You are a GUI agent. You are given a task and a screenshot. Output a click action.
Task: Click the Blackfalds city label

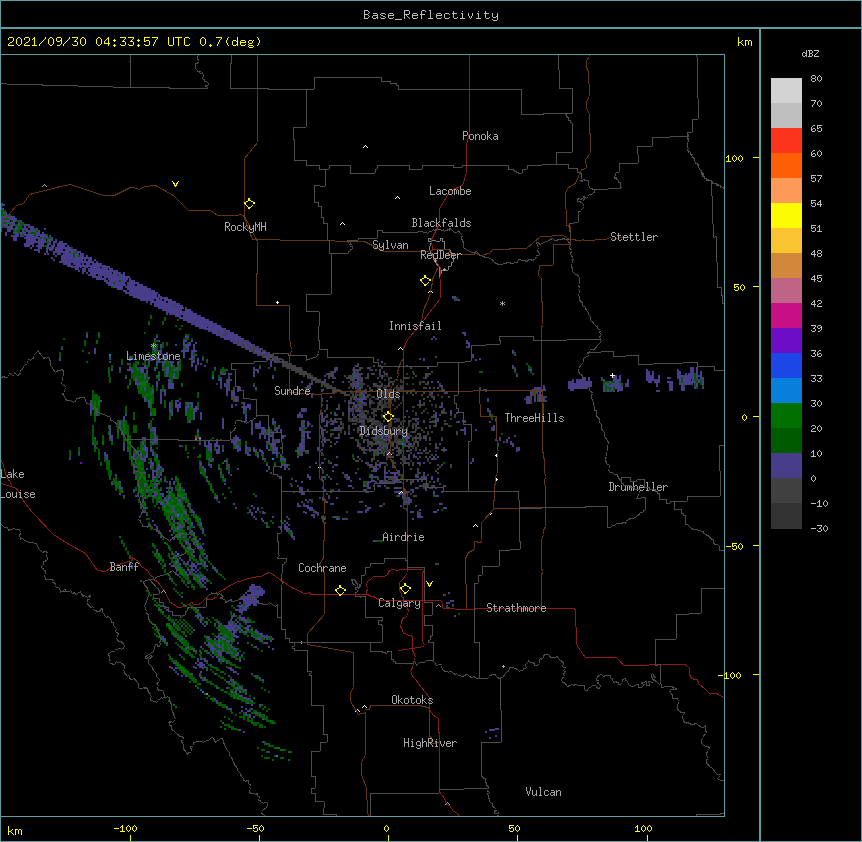pos(441,223)
